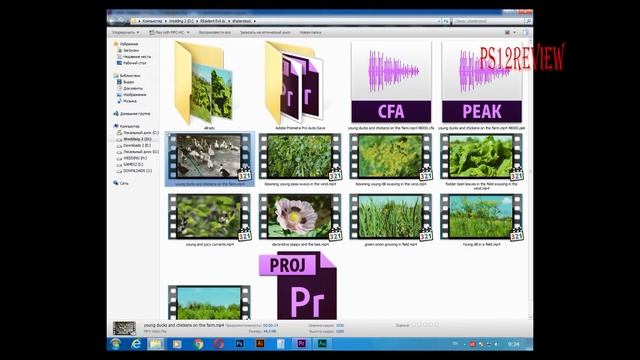The image size is (640, 360).
Task: Toggle the preview pane button
Action: point(526,32)
